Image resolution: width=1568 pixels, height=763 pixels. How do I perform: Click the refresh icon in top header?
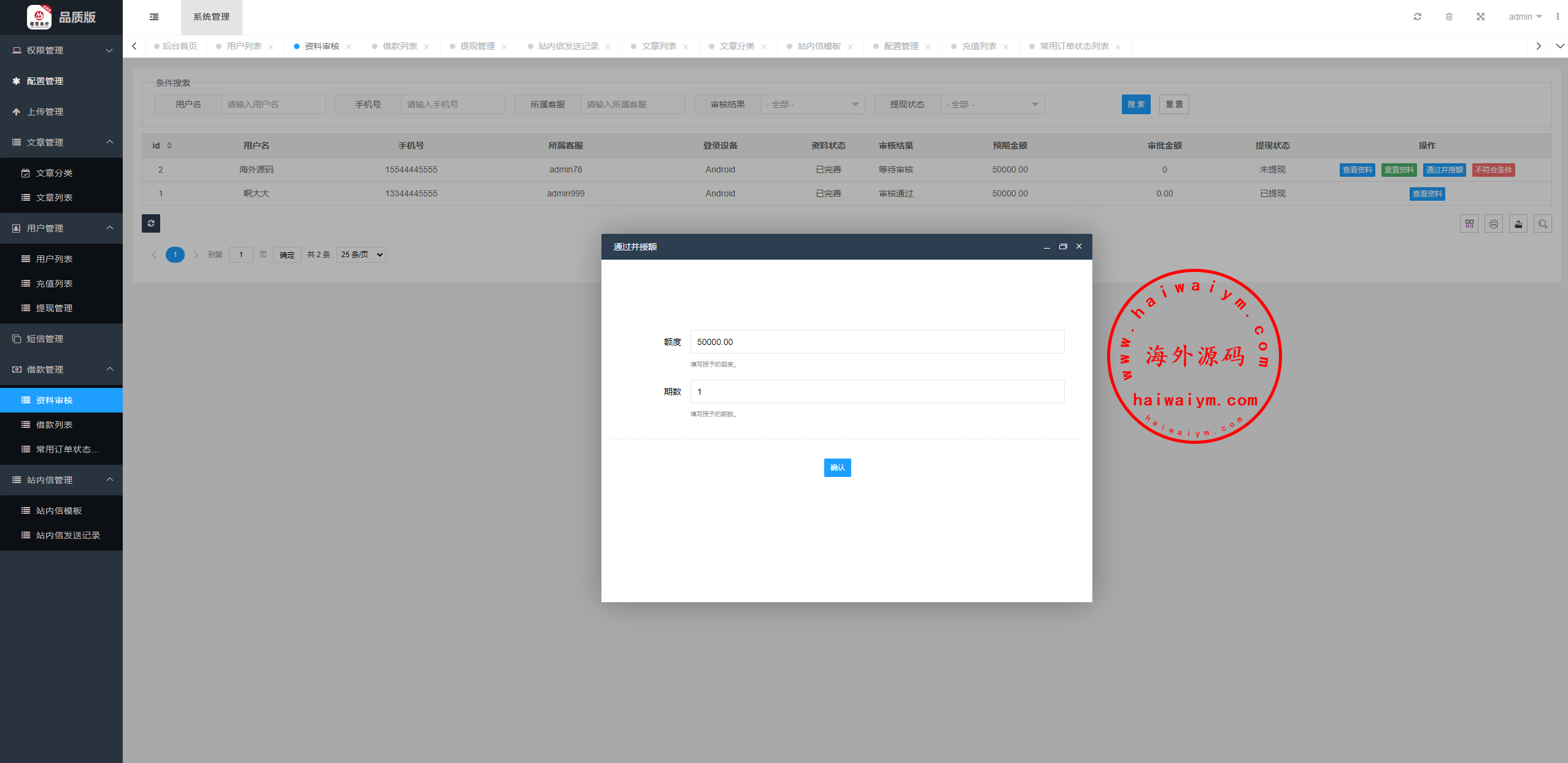[x=1417, y=17]
